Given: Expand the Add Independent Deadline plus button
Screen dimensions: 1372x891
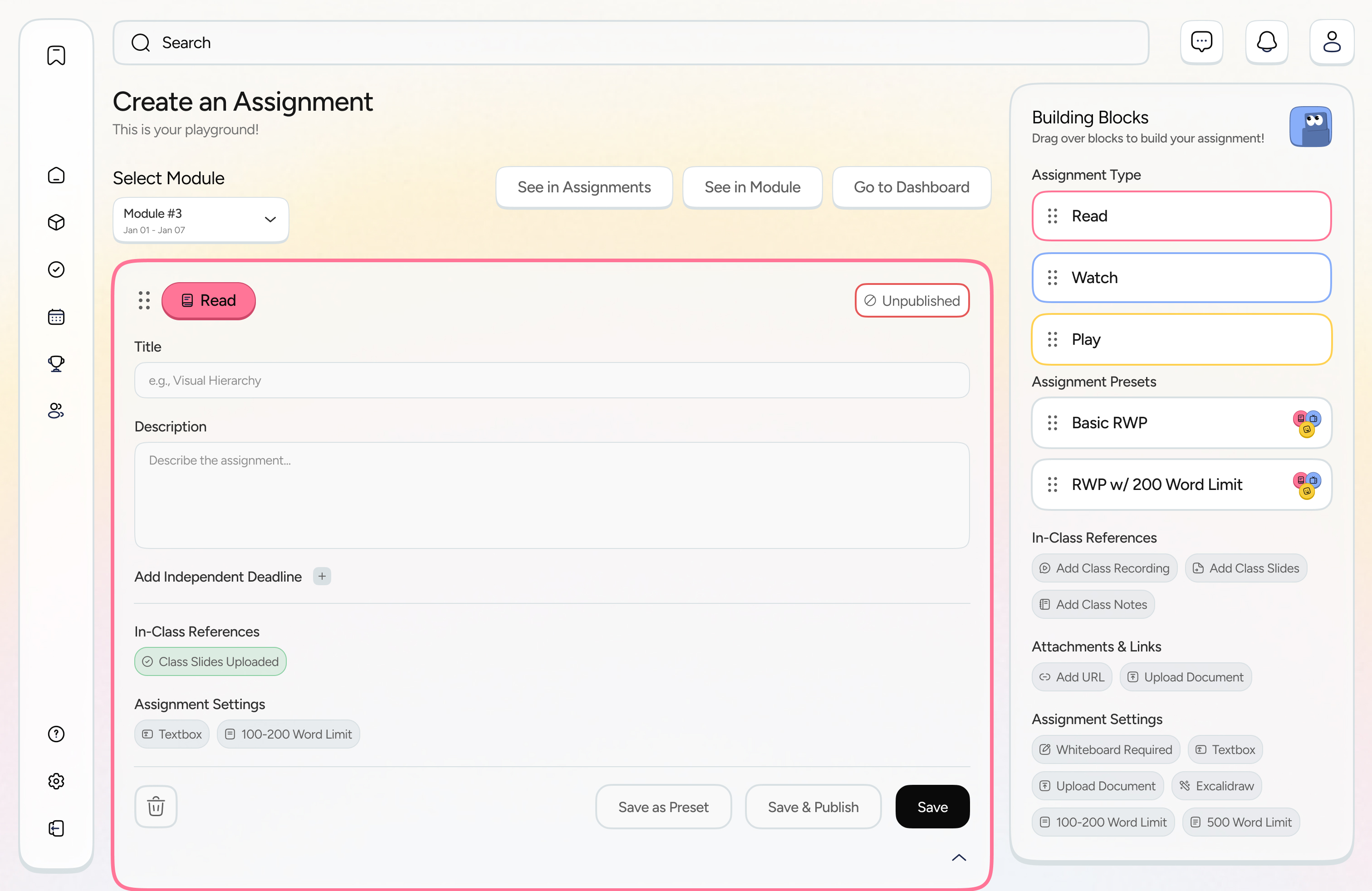Looking at the screenshot, I should pos(322,576).
